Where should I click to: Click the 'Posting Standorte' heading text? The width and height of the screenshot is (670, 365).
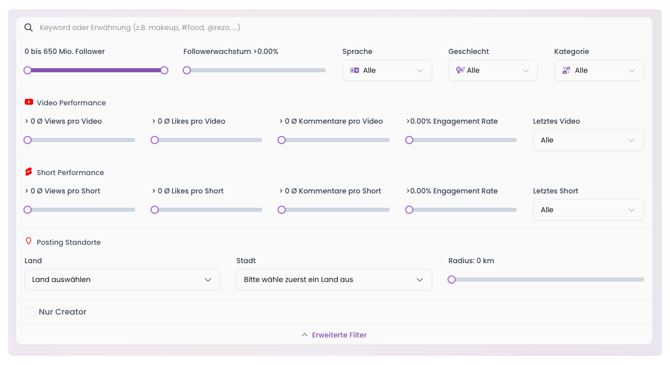tap(69, 242)
